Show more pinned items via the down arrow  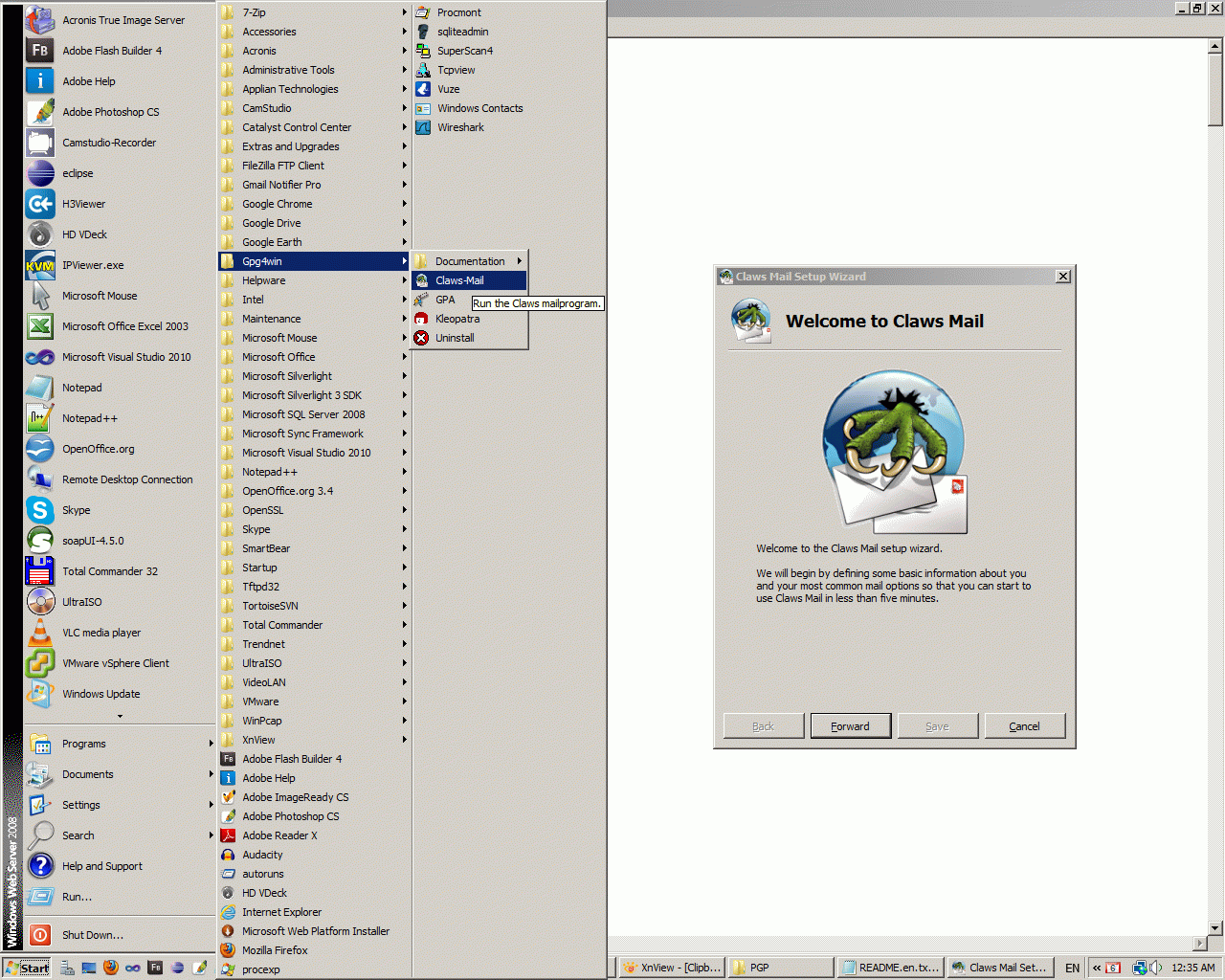120,716
